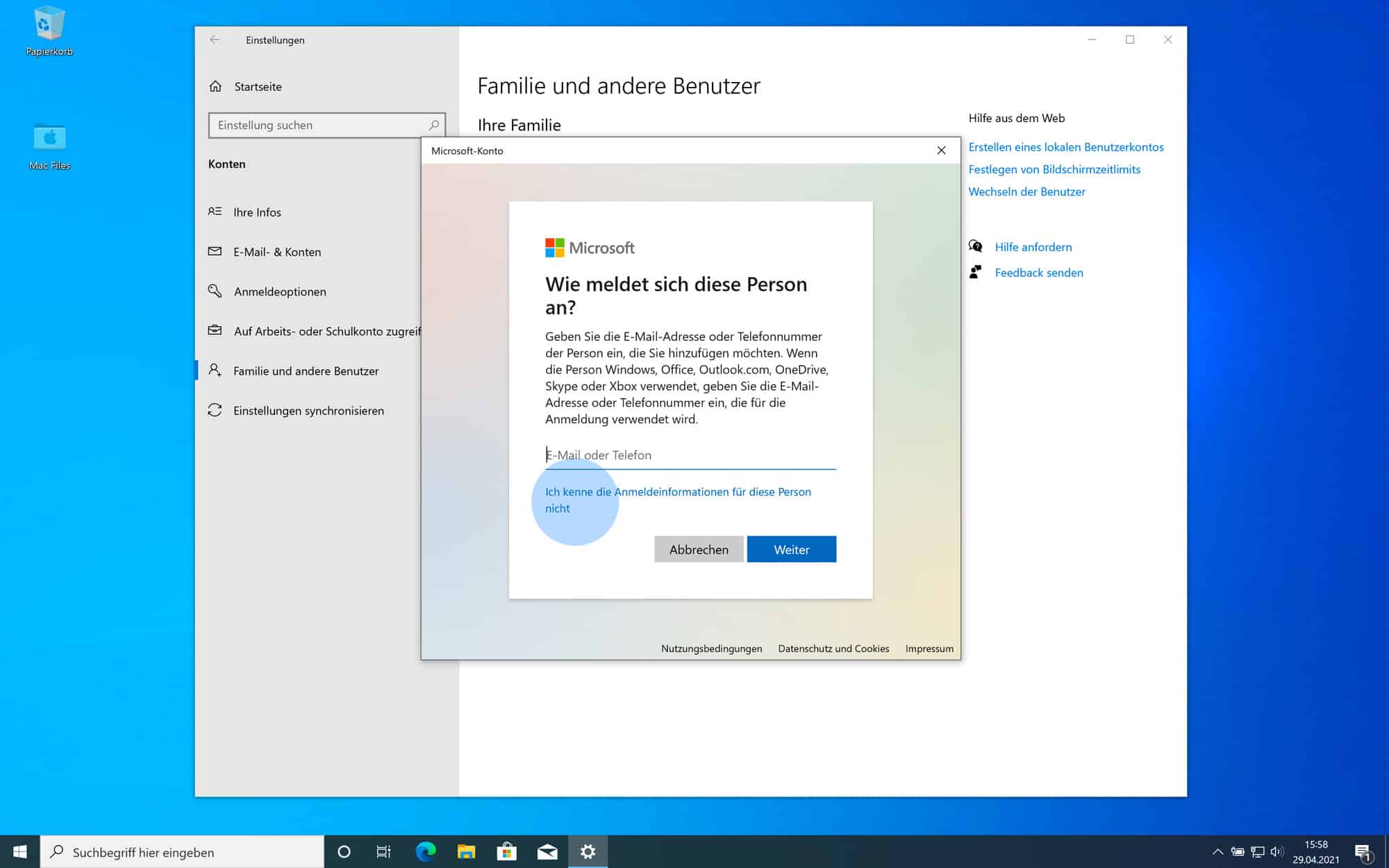Launch Cortana circle icon in taskbar
The width and height of the screenshot is (1389, 868).
click(x=344, y=851)
